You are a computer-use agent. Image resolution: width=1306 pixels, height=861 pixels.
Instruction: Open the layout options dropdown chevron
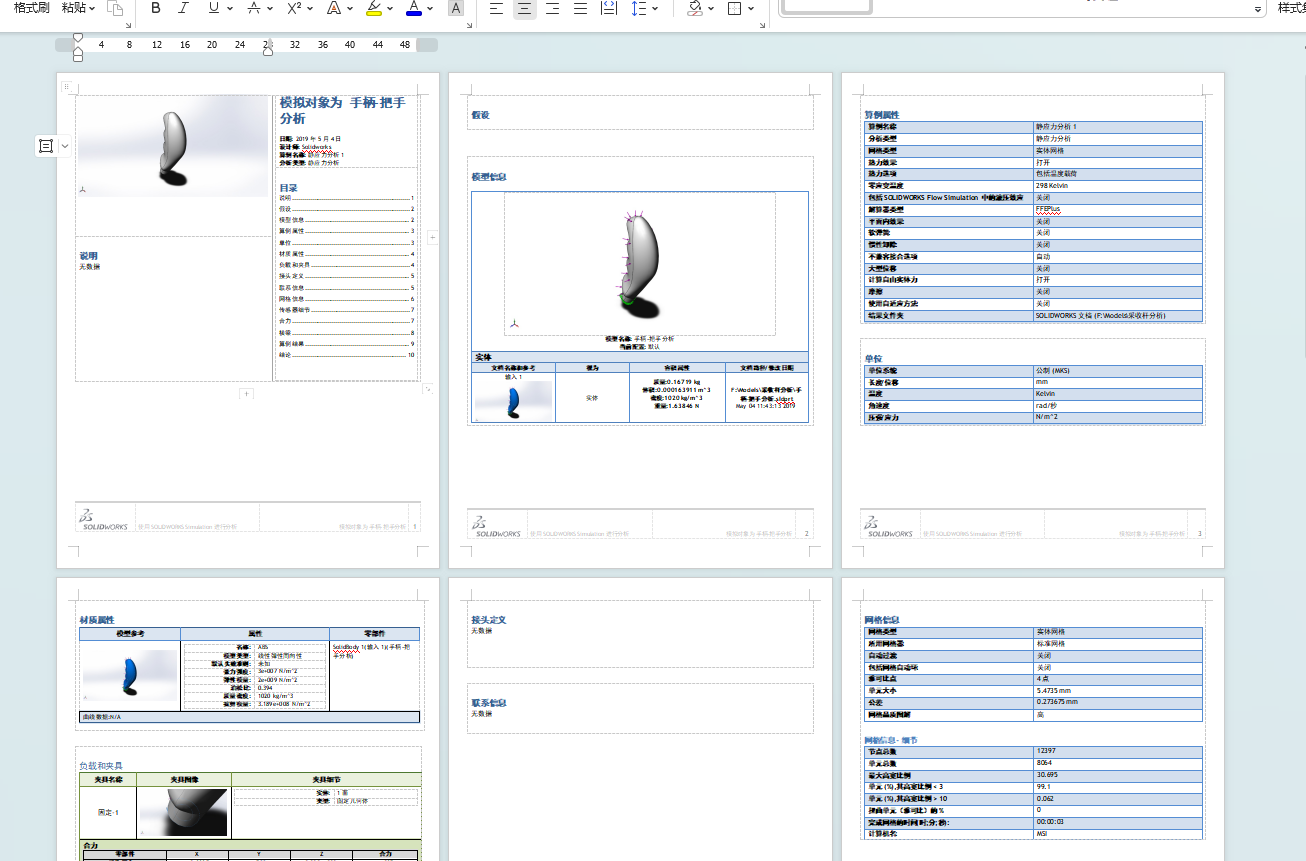(x=65, y=146)
